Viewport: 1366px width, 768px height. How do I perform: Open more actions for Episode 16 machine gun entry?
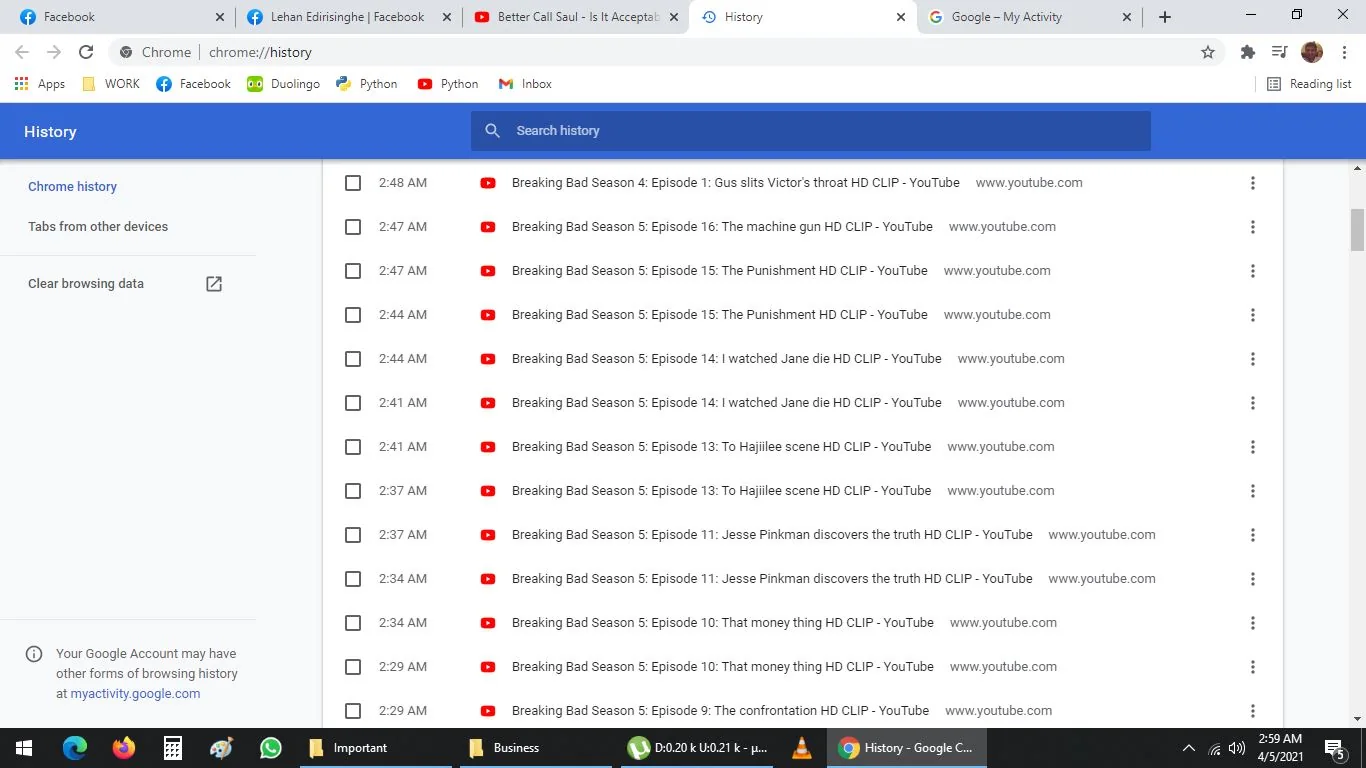click(x=1252, y=227)
